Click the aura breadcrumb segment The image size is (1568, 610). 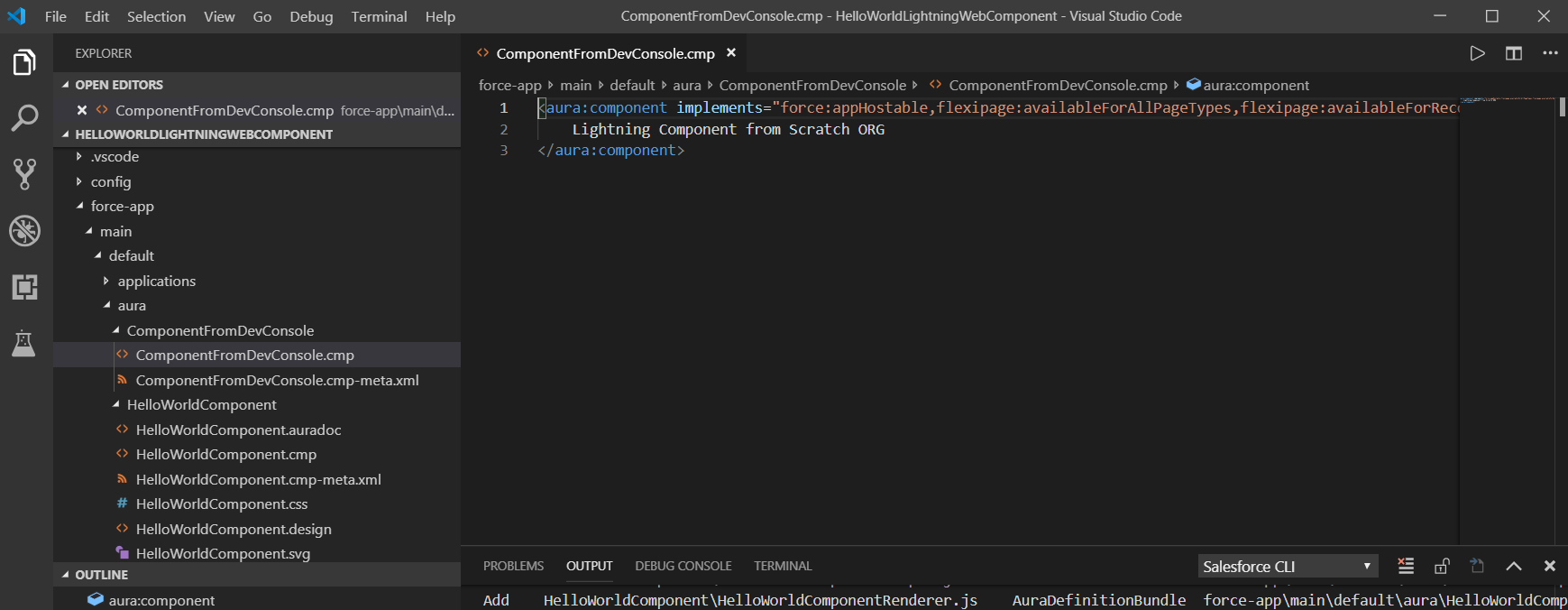tap(686, 85)
